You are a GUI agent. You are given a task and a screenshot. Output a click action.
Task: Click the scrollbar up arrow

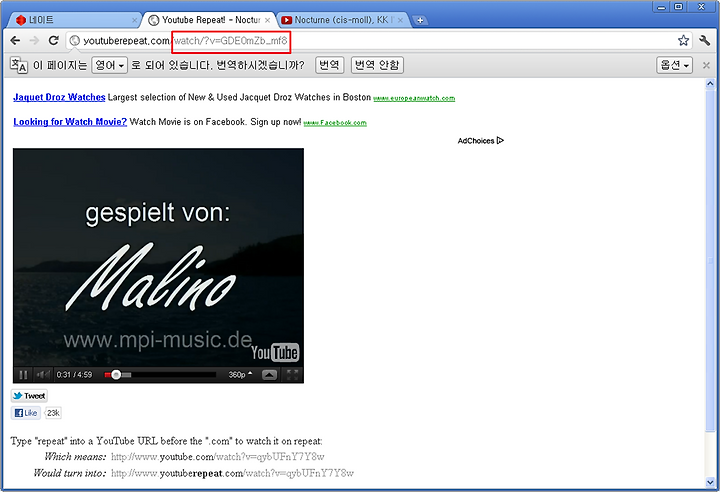point(710,84)
